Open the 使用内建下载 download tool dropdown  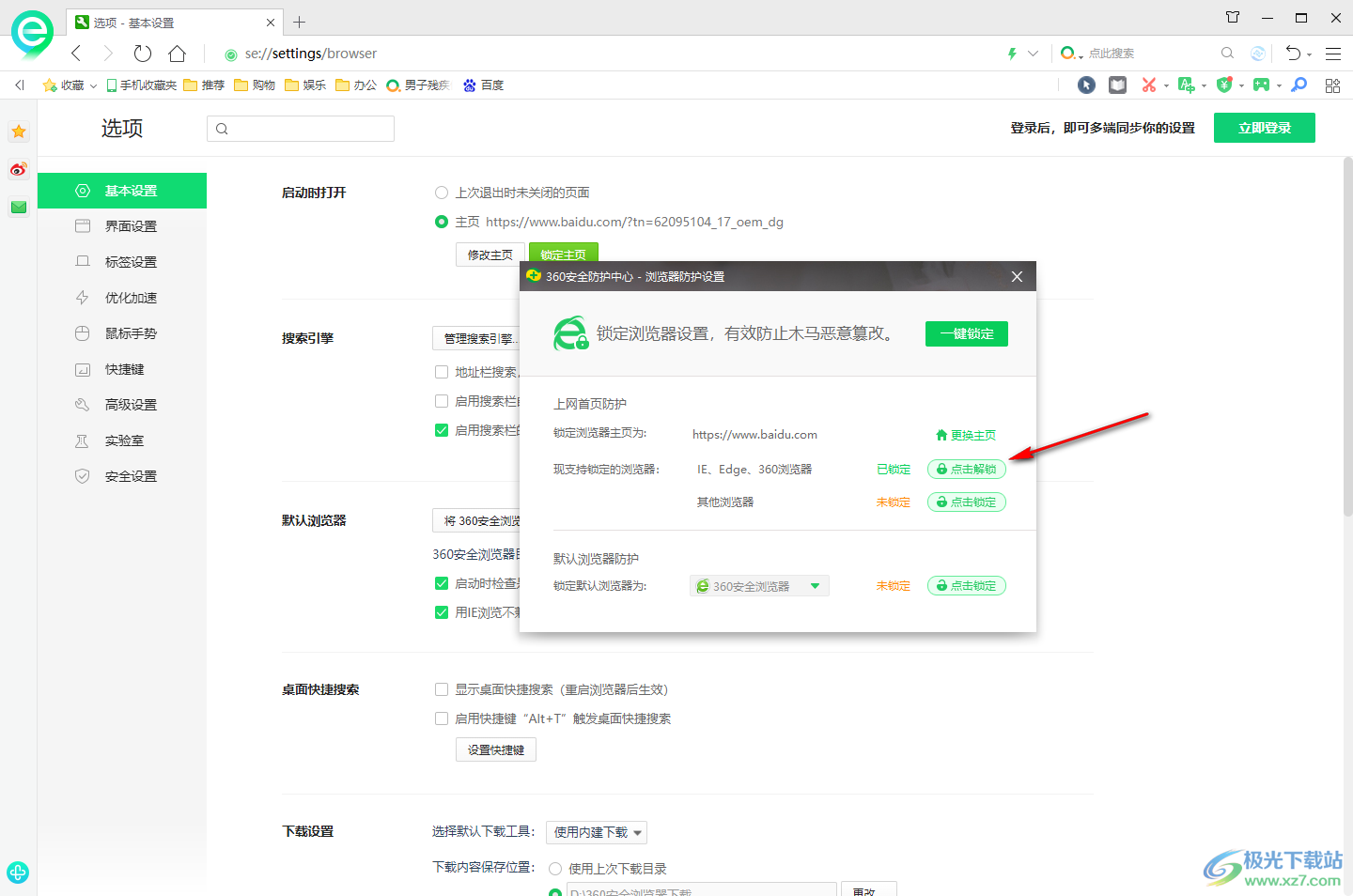(x=597, y=832)
